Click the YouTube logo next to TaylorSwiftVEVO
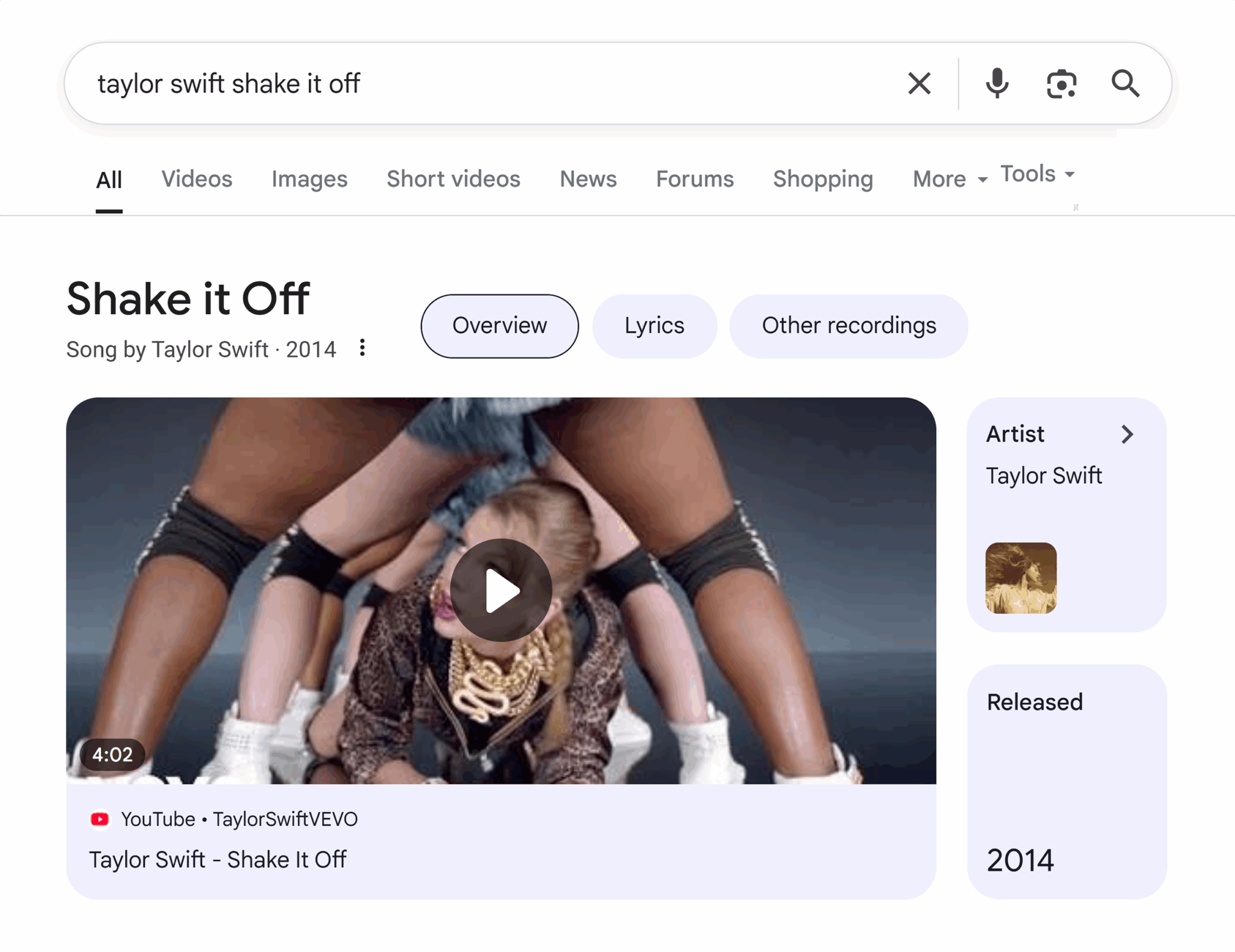Viewport: 1235px width, 952px height. [100, 819]
